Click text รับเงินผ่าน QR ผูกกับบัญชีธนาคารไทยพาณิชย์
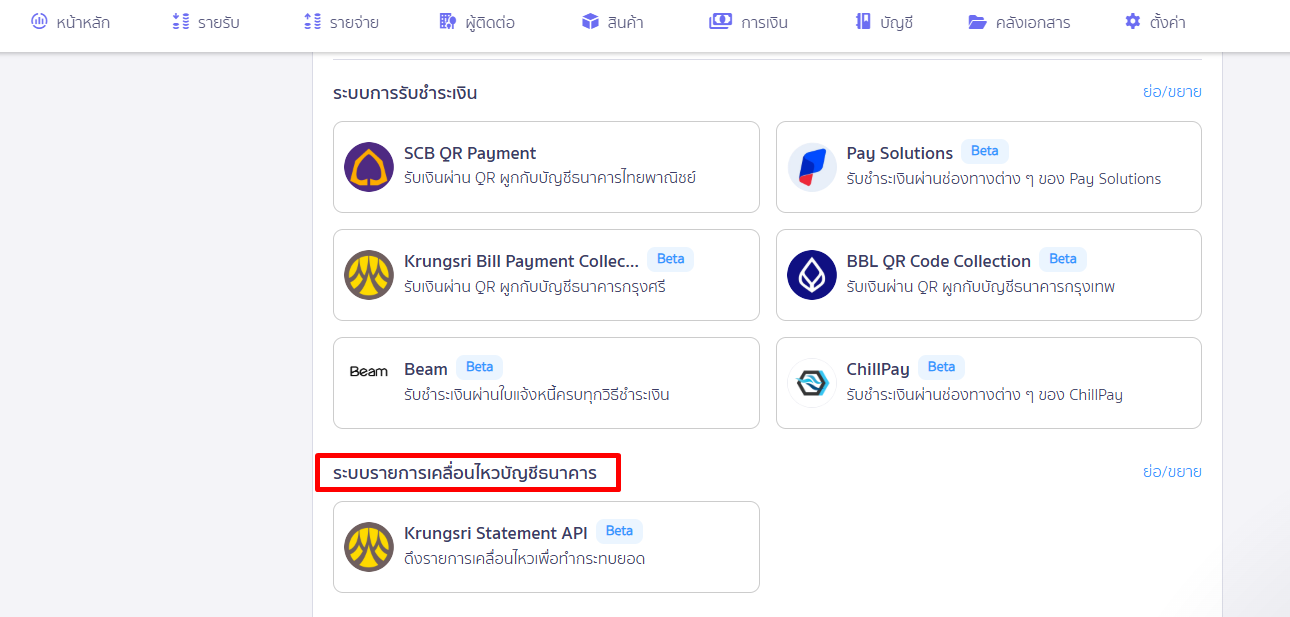 (x=550, y=179)
